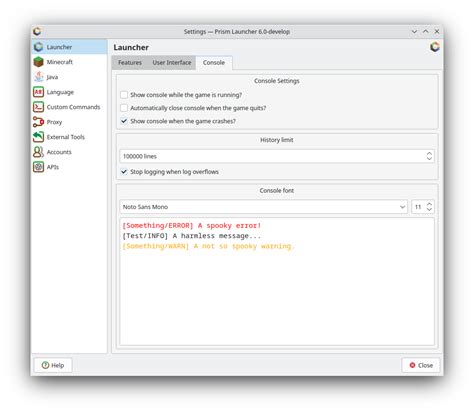Screen dimensions: 474x412
Task: Select the Java settings icon
Action: (38, 77)
